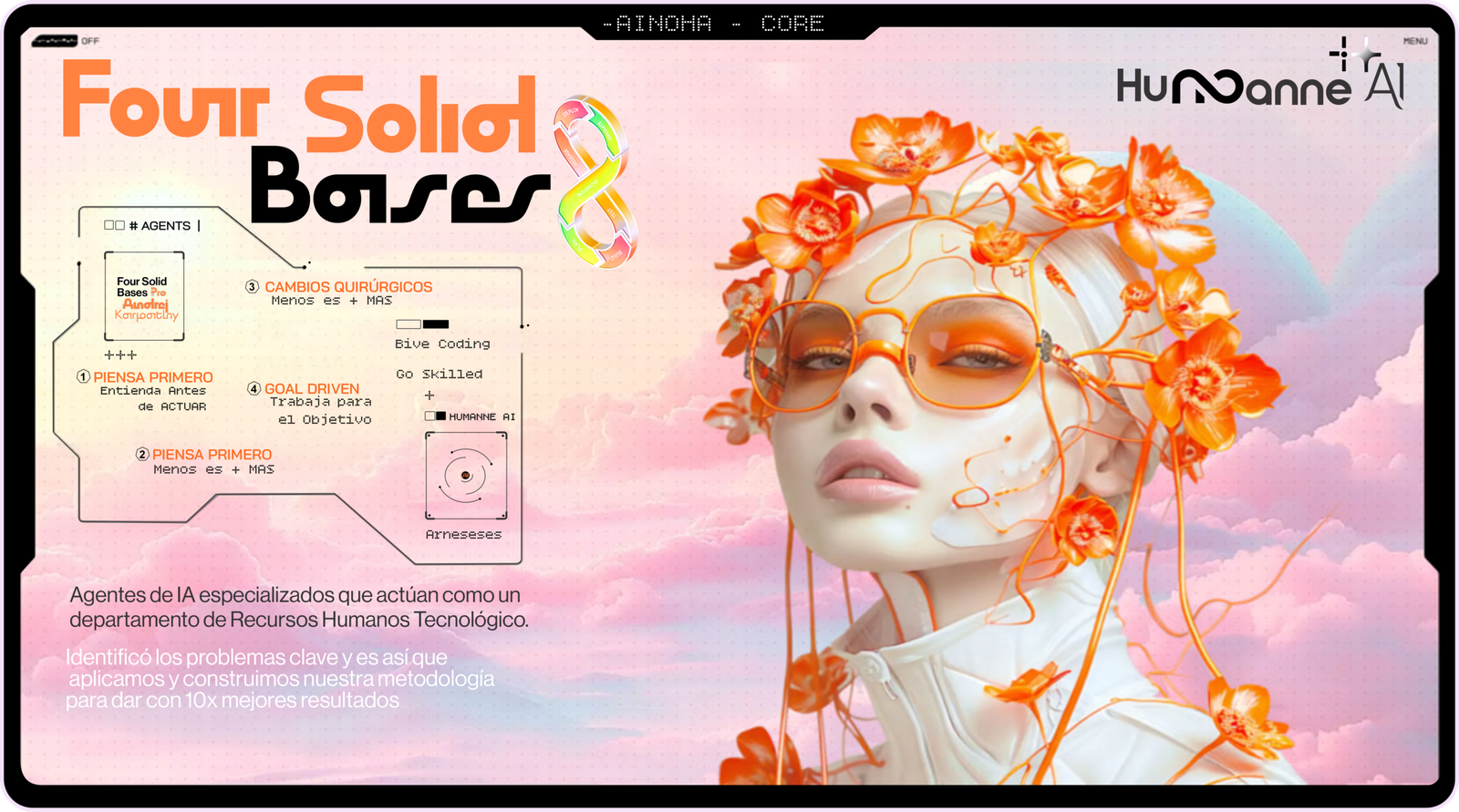Screen dimensions: 1459x812
Task: Click the numbered circle 4 beside Goal Driven
Action: (254, 388)
